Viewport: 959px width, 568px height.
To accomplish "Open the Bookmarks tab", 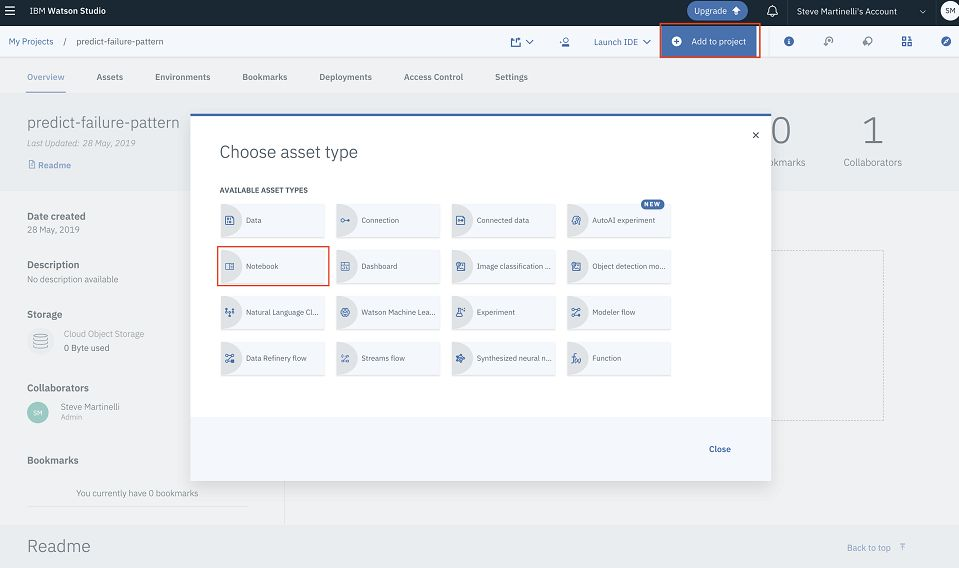I will [x=265, y=77].
